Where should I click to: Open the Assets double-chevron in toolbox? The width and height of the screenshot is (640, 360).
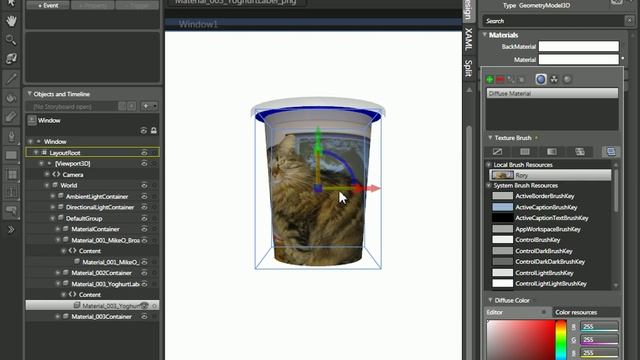coord(11,230)
